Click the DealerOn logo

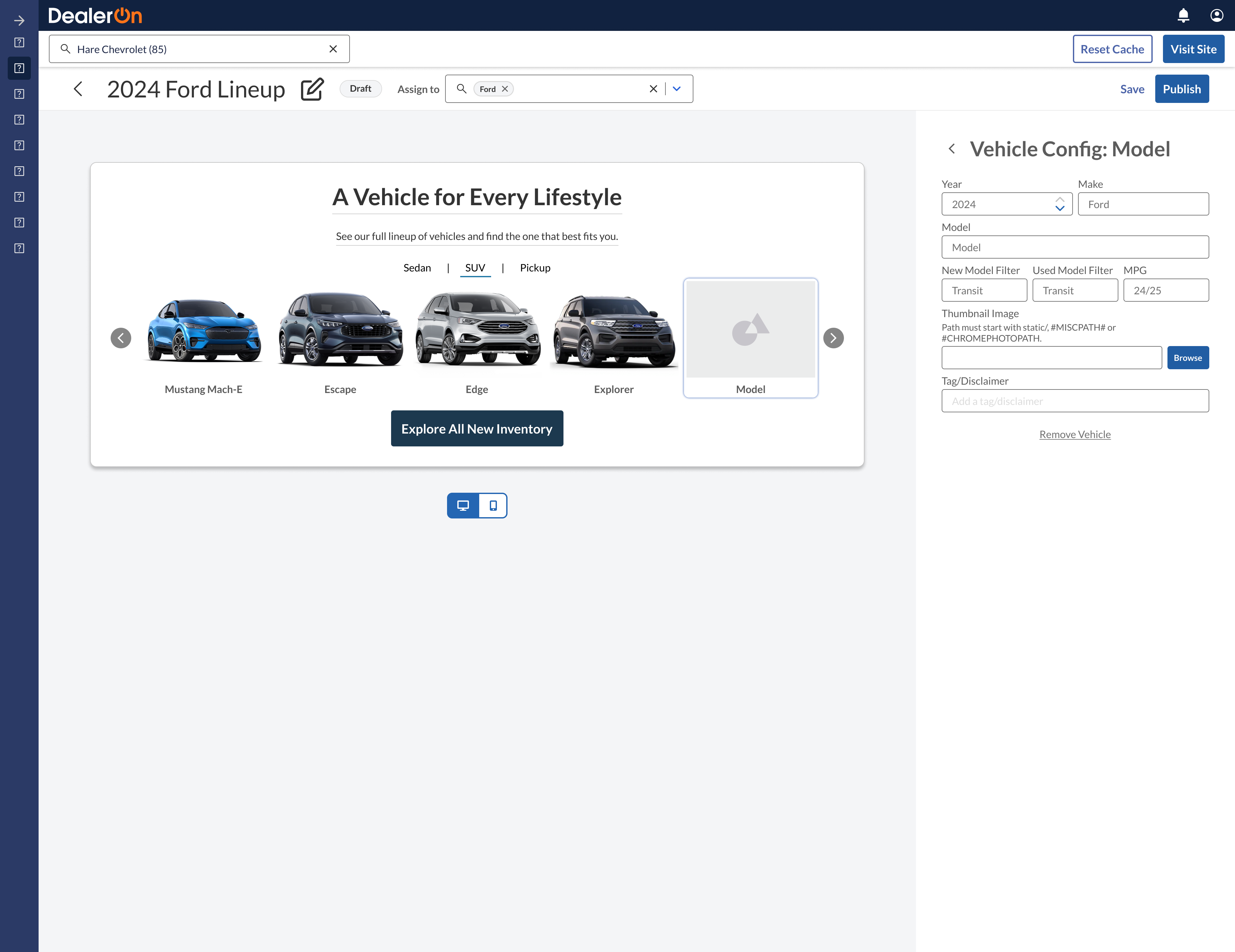(95, 15)
